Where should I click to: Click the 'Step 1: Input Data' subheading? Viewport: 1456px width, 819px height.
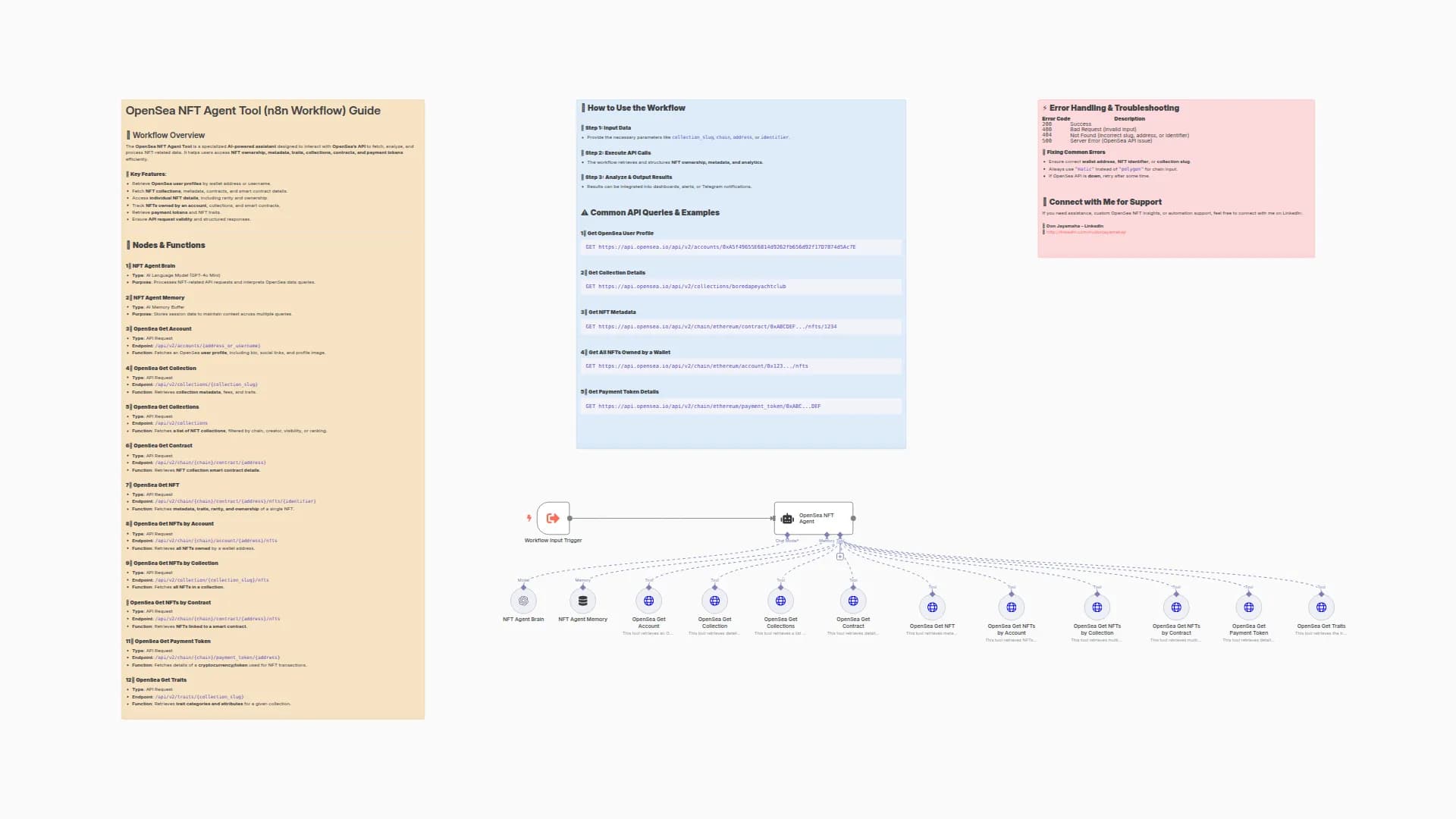[x=607, y=128]
